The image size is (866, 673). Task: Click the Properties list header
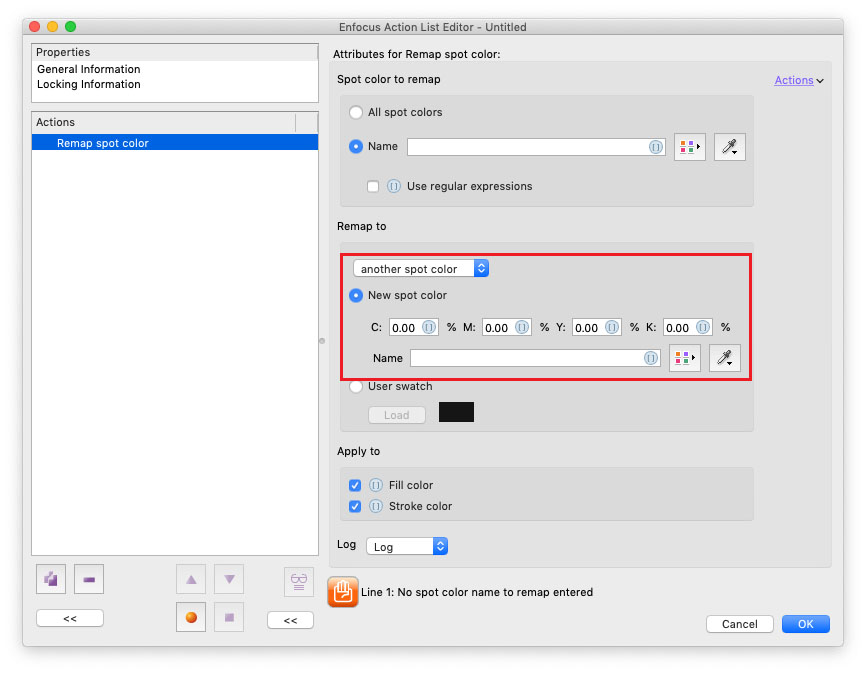(x=175, y=52)
